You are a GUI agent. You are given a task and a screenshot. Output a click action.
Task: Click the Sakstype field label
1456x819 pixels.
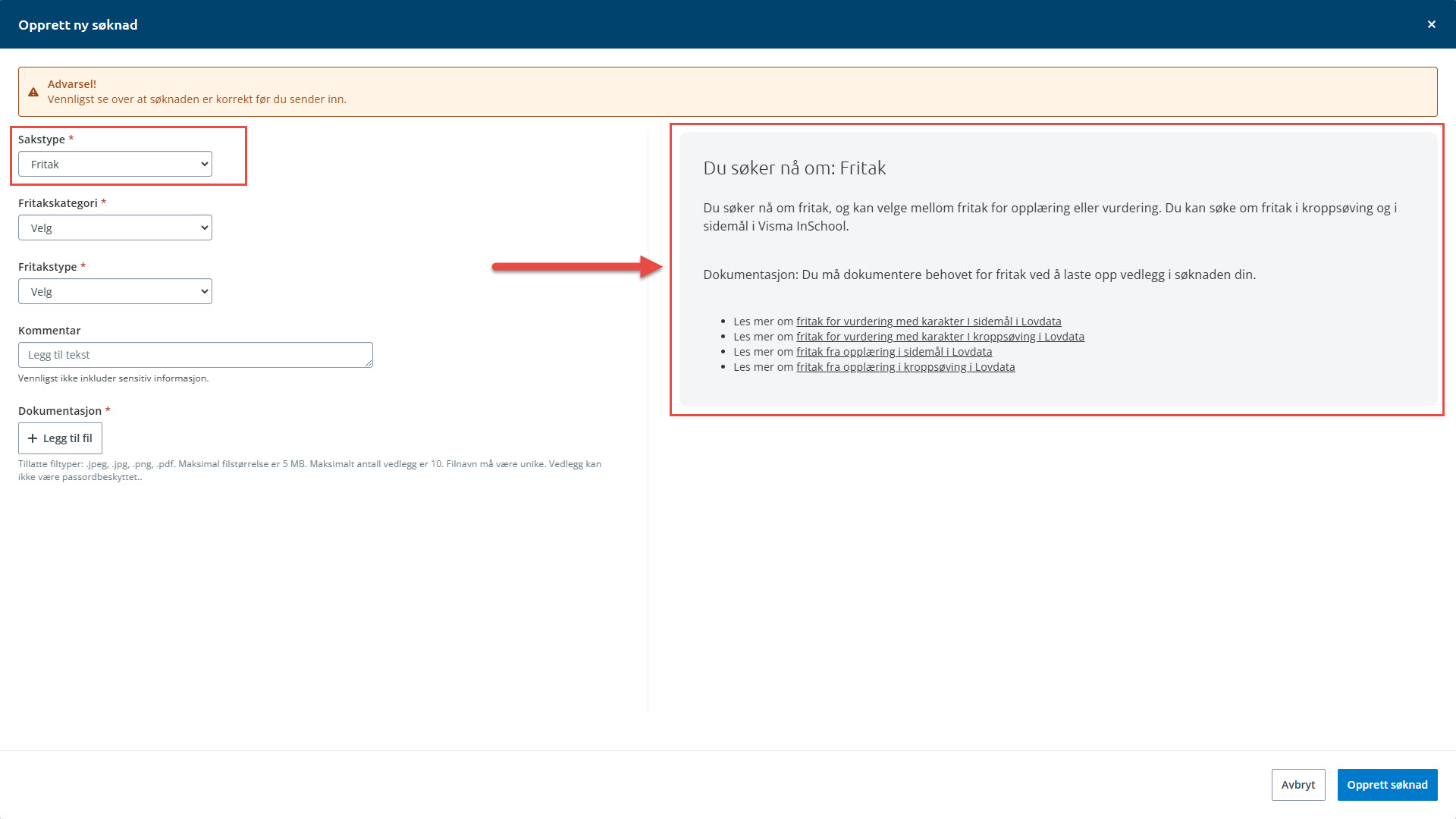click(x=42, y=140)
